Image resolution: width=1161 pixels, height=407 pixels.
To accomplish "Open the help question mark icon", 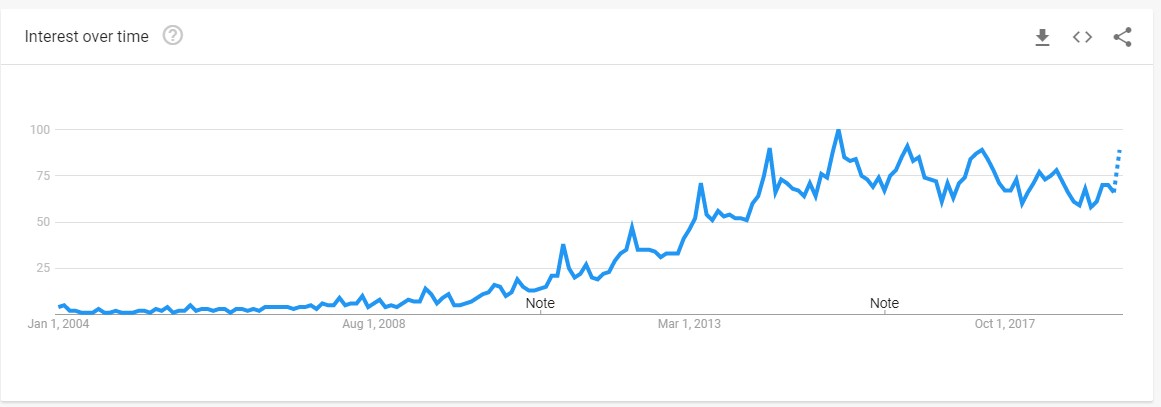I will (x=173, y=35).
